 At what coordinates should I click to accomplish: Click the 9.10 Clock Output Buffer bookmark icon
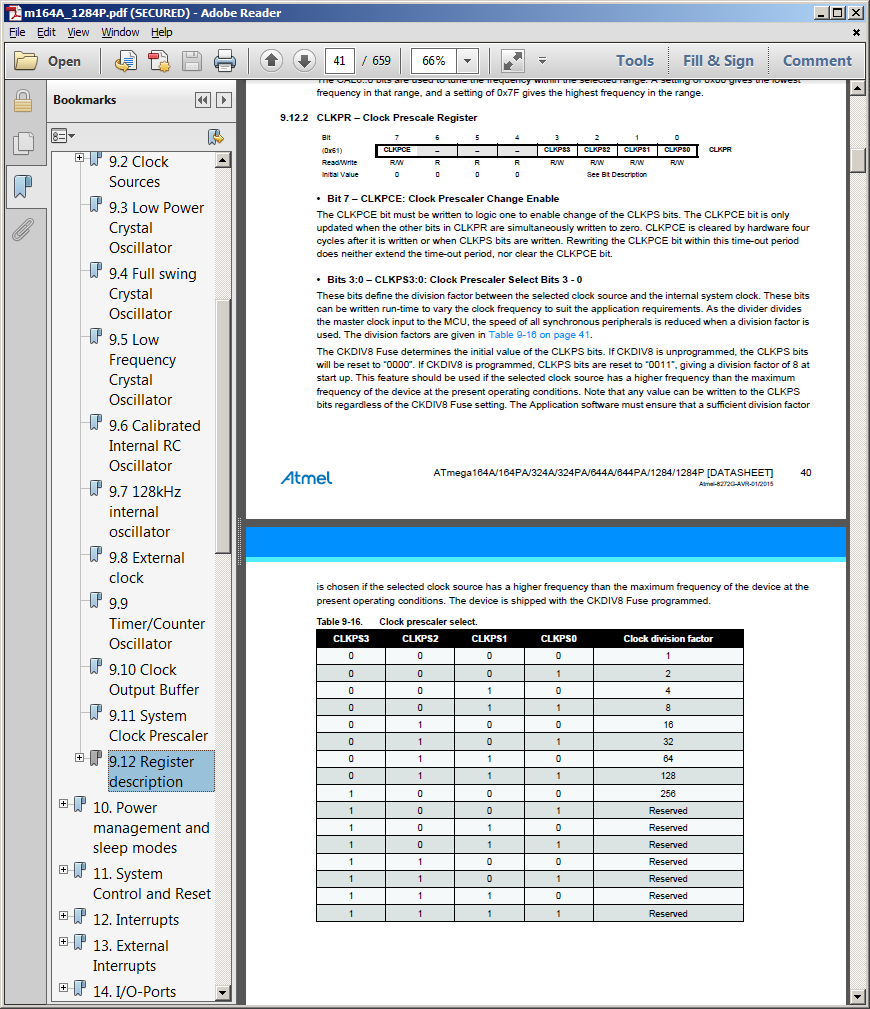click(95, 666)
